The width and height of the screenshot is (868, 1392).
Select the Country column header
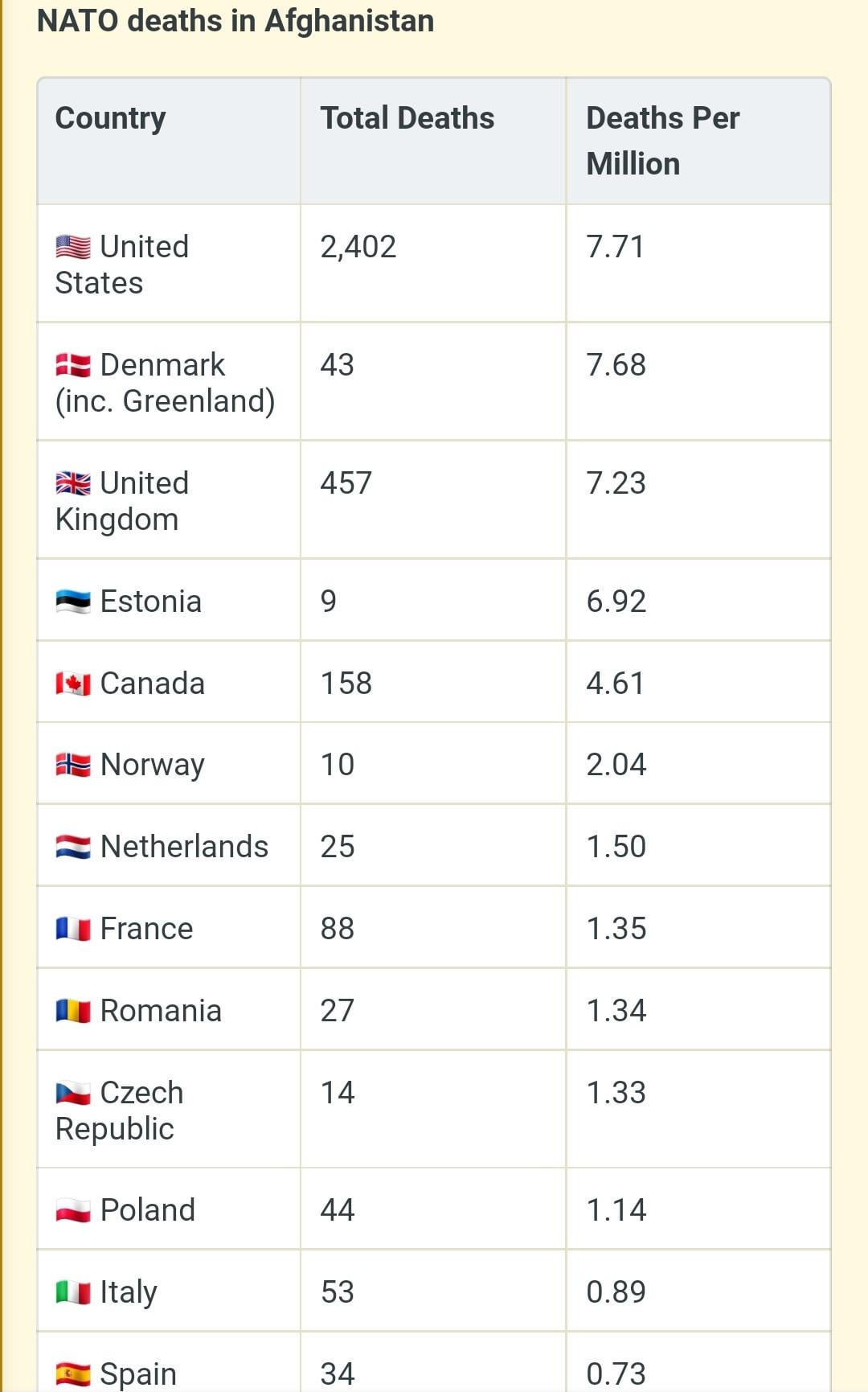[111, 118]
